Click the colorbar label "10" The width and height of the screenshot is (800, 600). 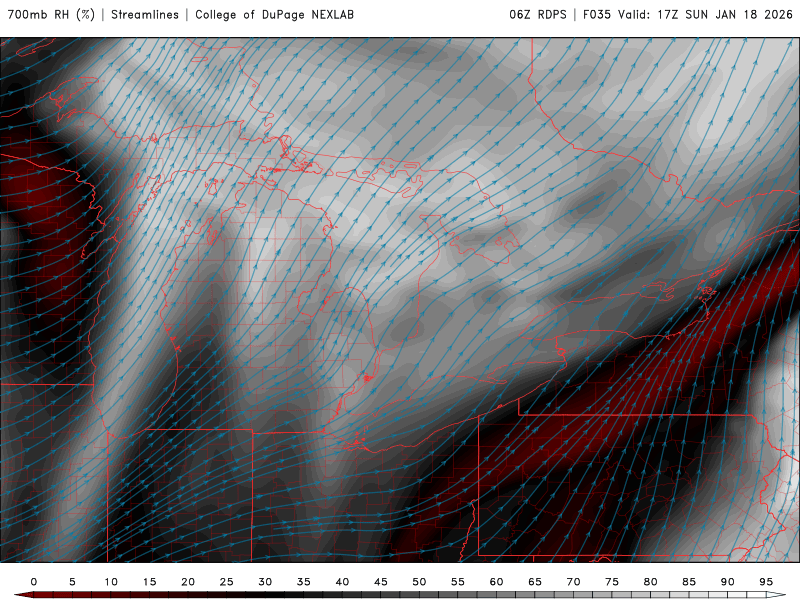click(111, 582)
